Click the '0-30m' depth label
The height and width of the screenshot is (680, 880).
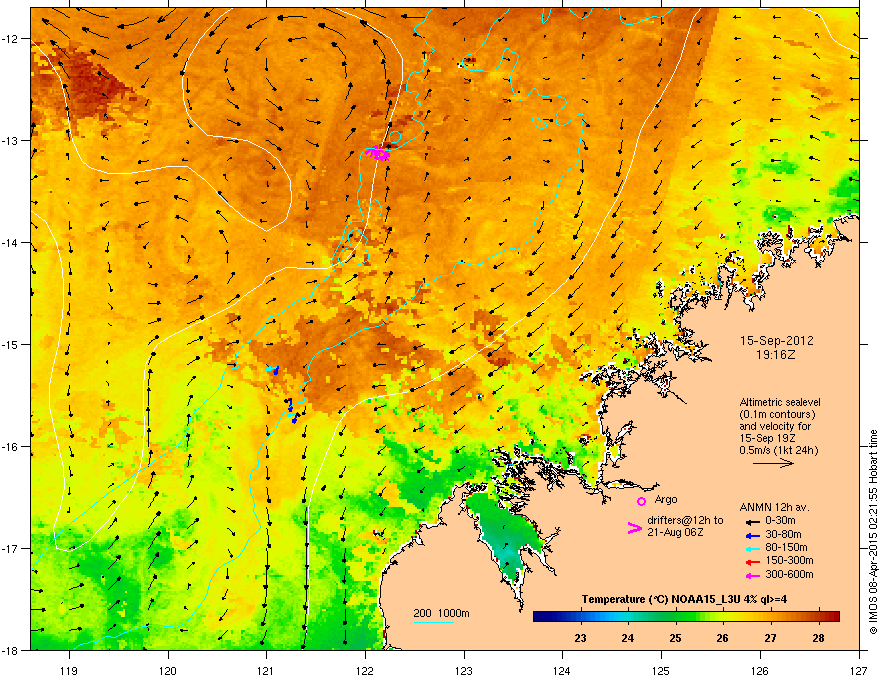pos(780,521)
